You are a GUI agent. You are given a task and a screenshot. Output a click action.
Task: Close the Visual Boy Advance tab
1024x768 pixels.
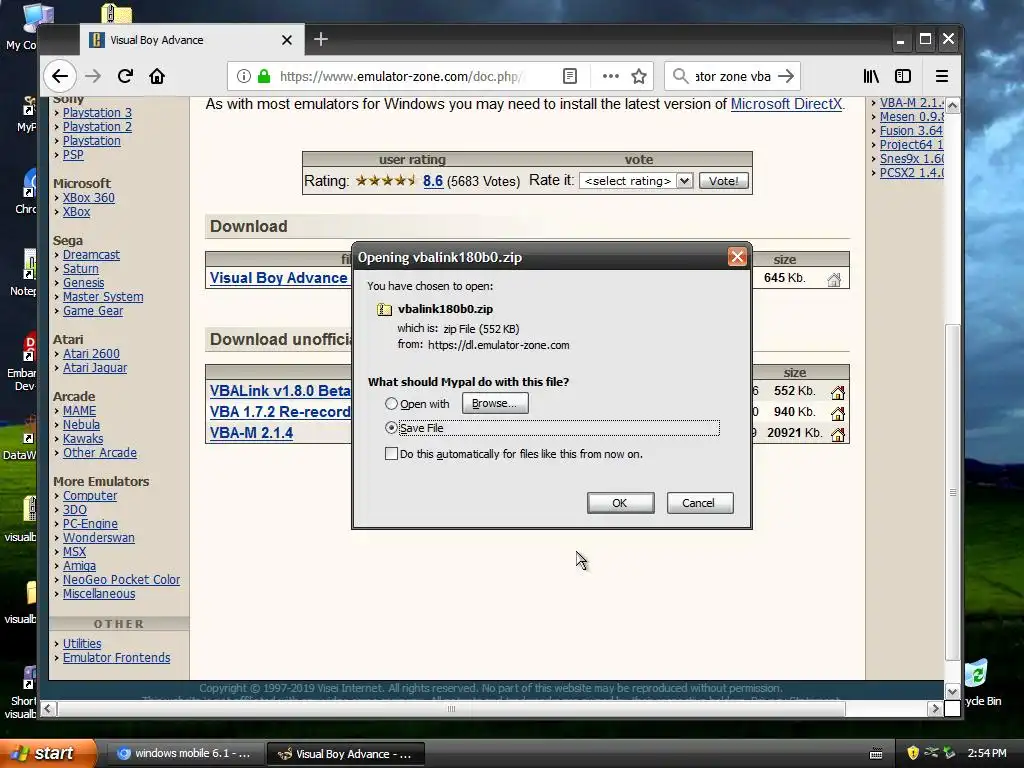pos(287,40)
